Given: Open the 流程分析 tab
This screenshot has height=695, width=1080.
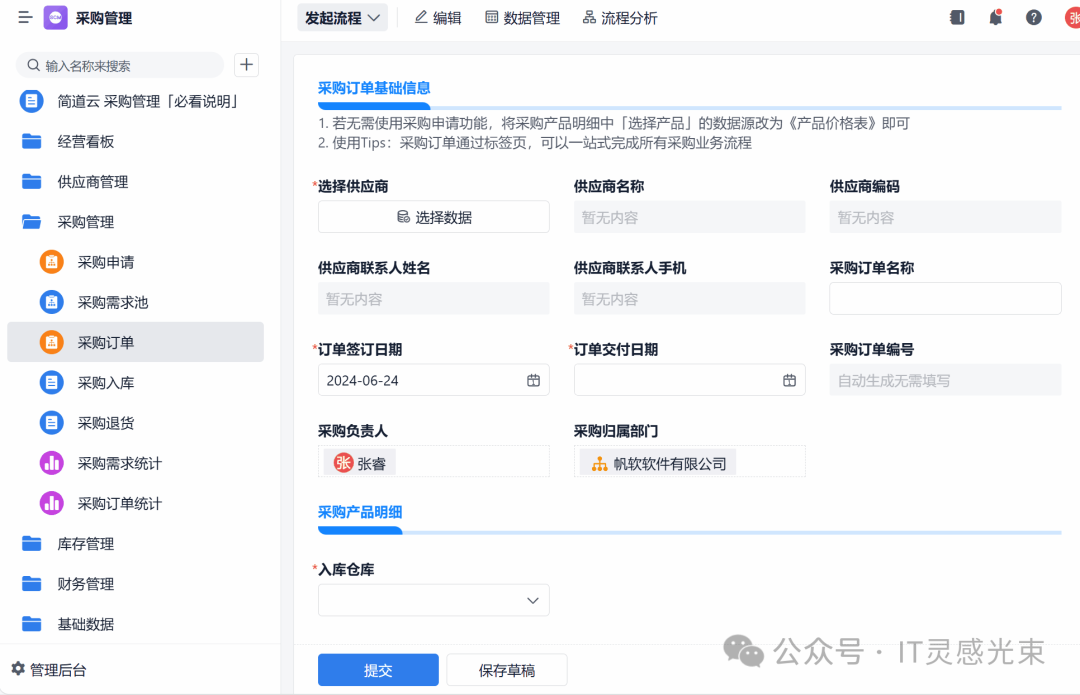Looking at the screenshot, I should pyautogui.click(x=620, y=18).
